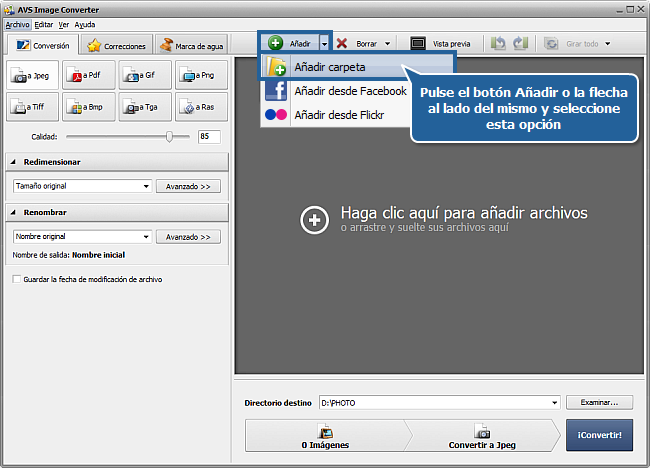Image resolution: width=650 pixels, height=468 pixels.
Task: Select the 'a Jpeg' output format button
Action: 32,75
